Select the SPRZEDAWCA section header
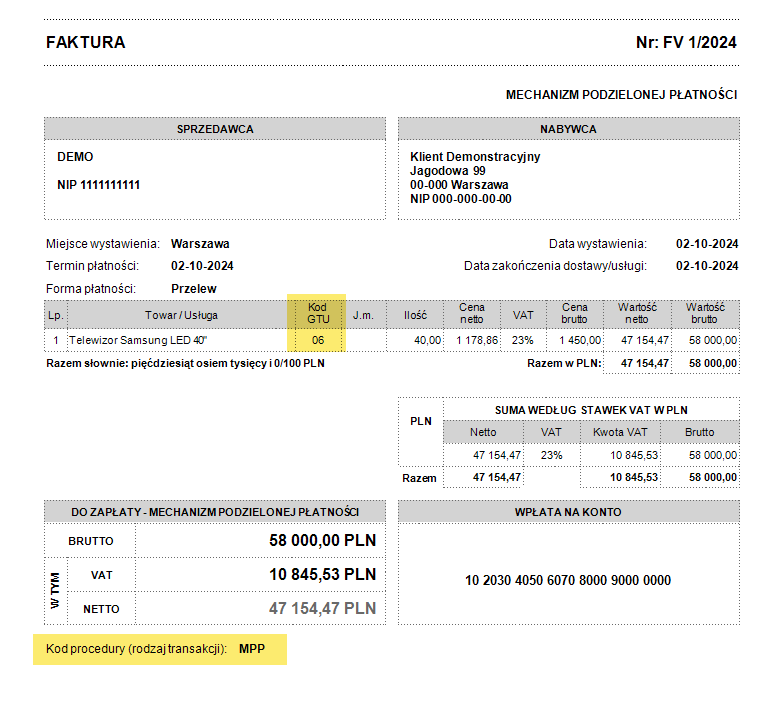The image size is (768, 704). click(215, 129)
